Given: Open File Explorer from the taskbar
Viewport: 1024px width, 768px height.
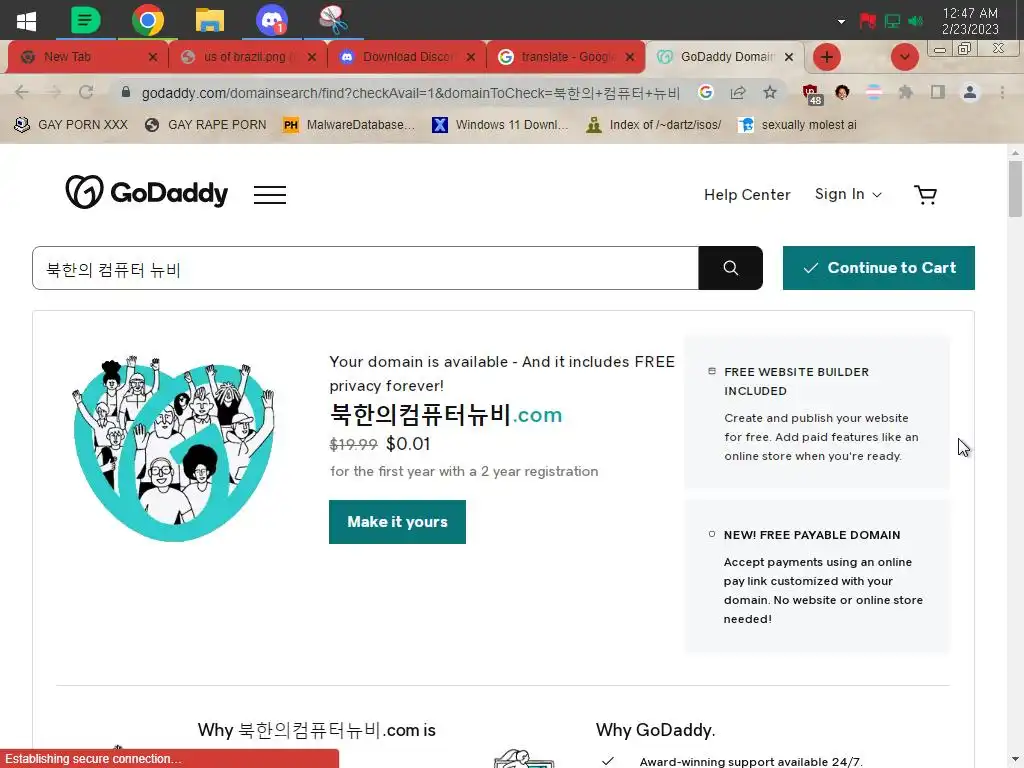Looking at the screenshot, I should 210,20.
